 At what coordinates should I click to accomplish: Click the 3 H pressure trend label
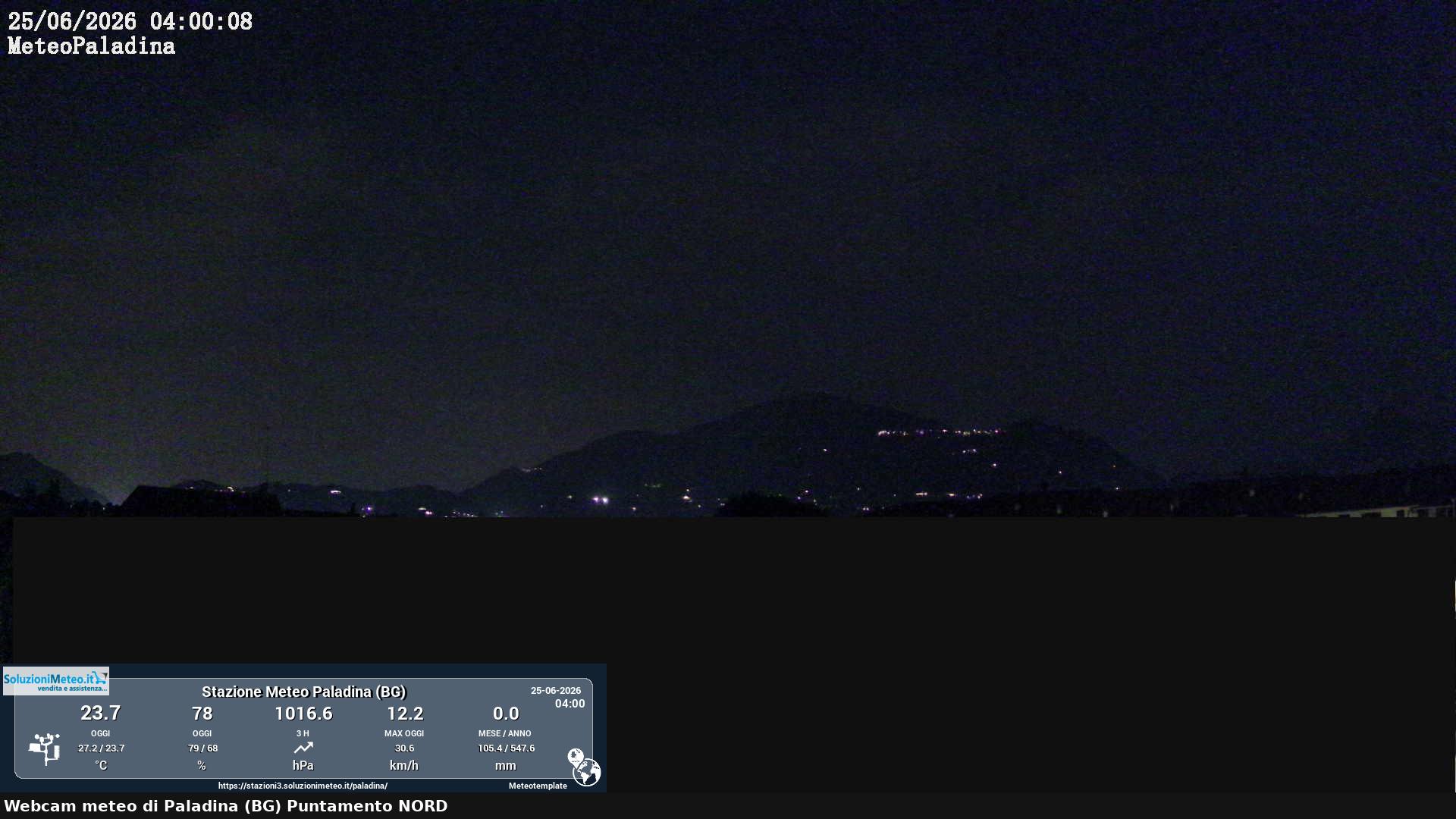(x=303, y=733)
